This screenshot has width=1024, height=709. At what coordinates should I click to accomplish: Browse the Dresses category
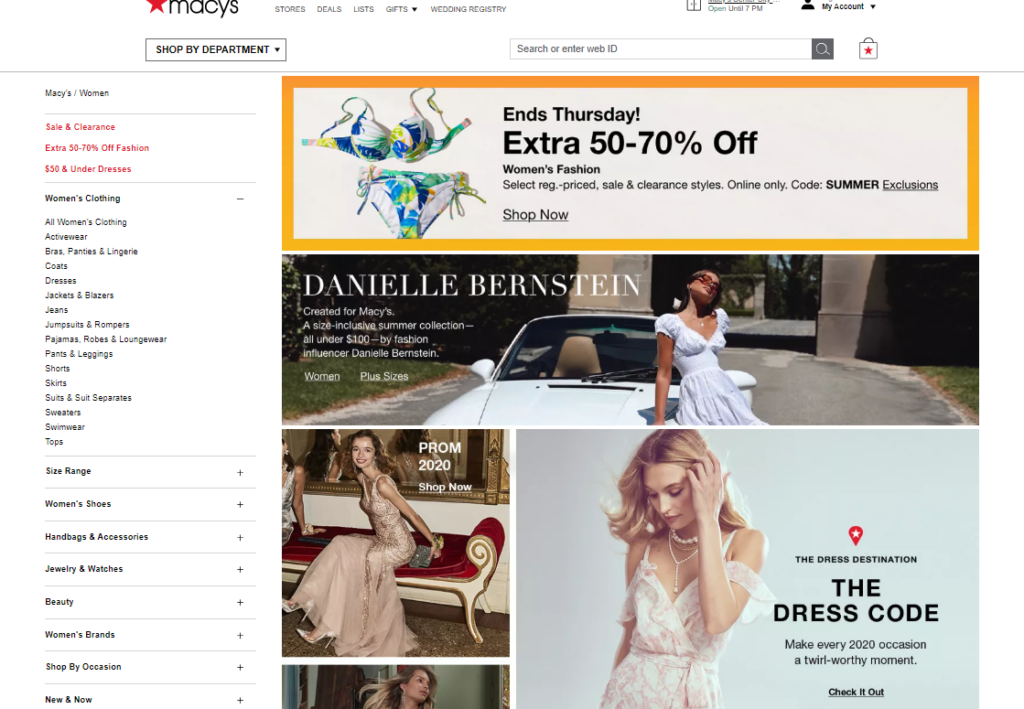pyautogui.click(x=61, y=281)
